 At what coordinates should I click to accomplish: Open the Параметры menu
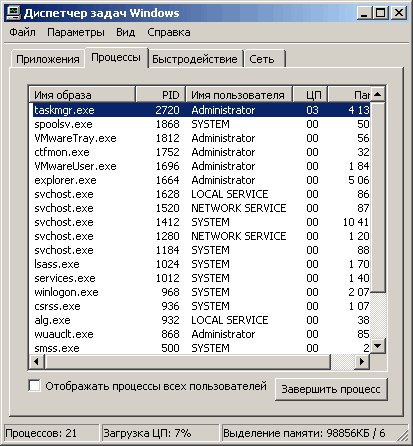point(76,32)
